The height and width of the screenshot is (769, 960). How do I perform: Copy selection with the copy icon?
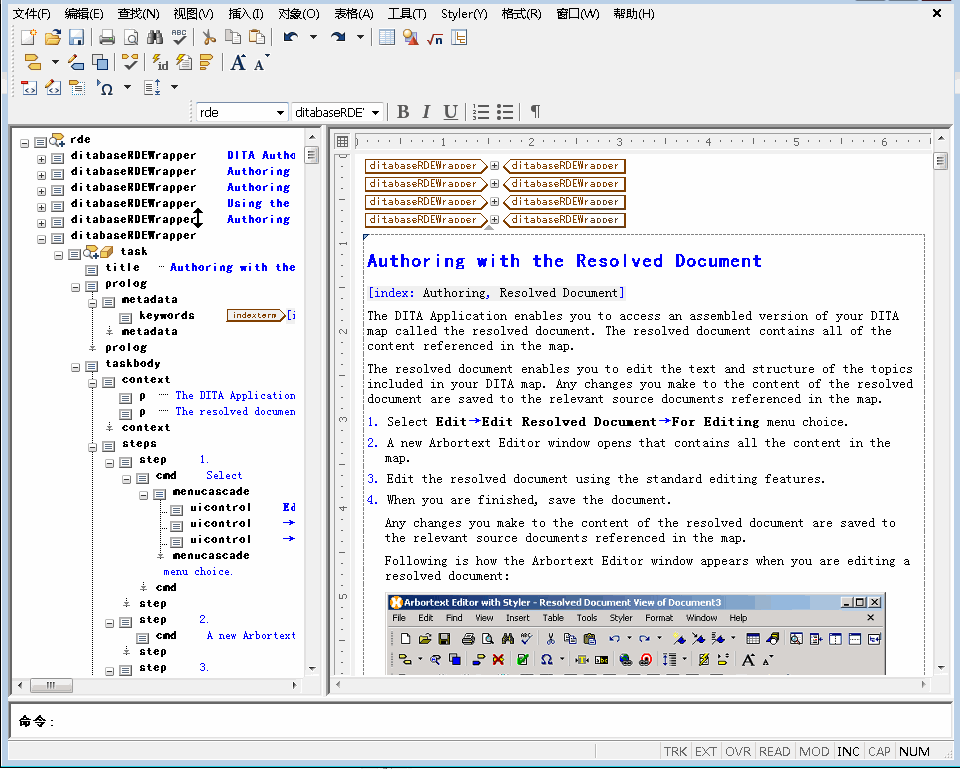click(x=233, y=37)
